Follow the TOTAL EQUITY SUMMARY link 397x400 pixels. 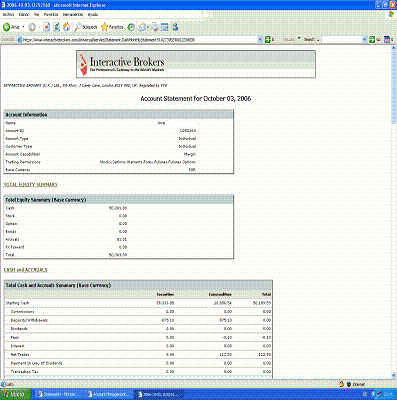31,185
